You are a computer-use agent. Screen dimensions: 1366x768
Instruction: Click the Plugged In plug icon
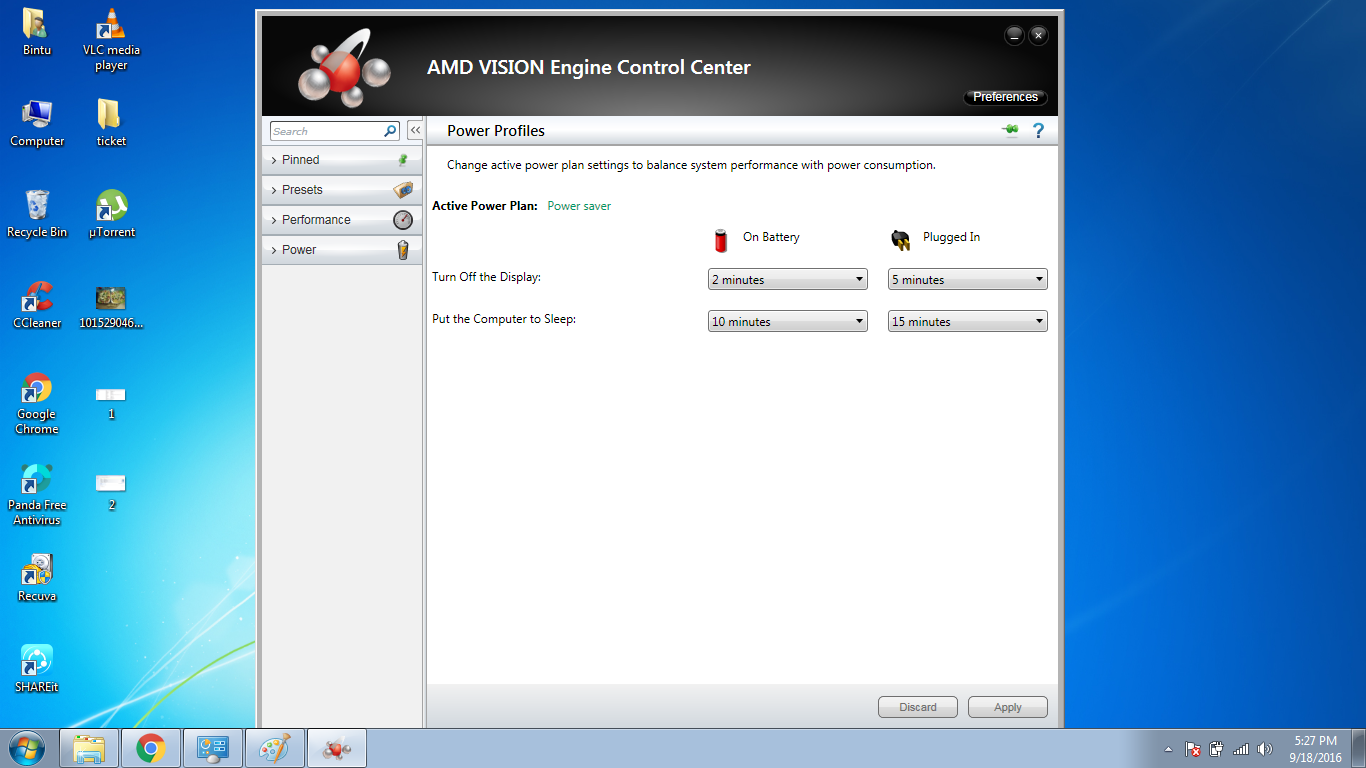pyautogui.click(x=901, y=239)
